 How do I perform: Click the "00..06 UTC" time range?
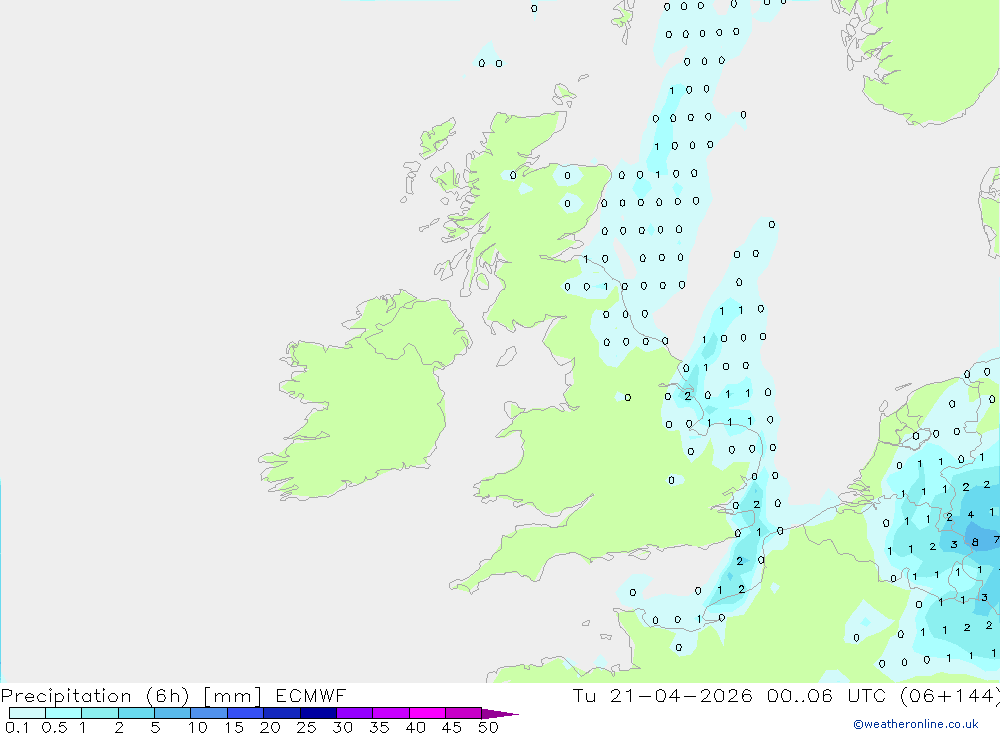tap(827, 696)
